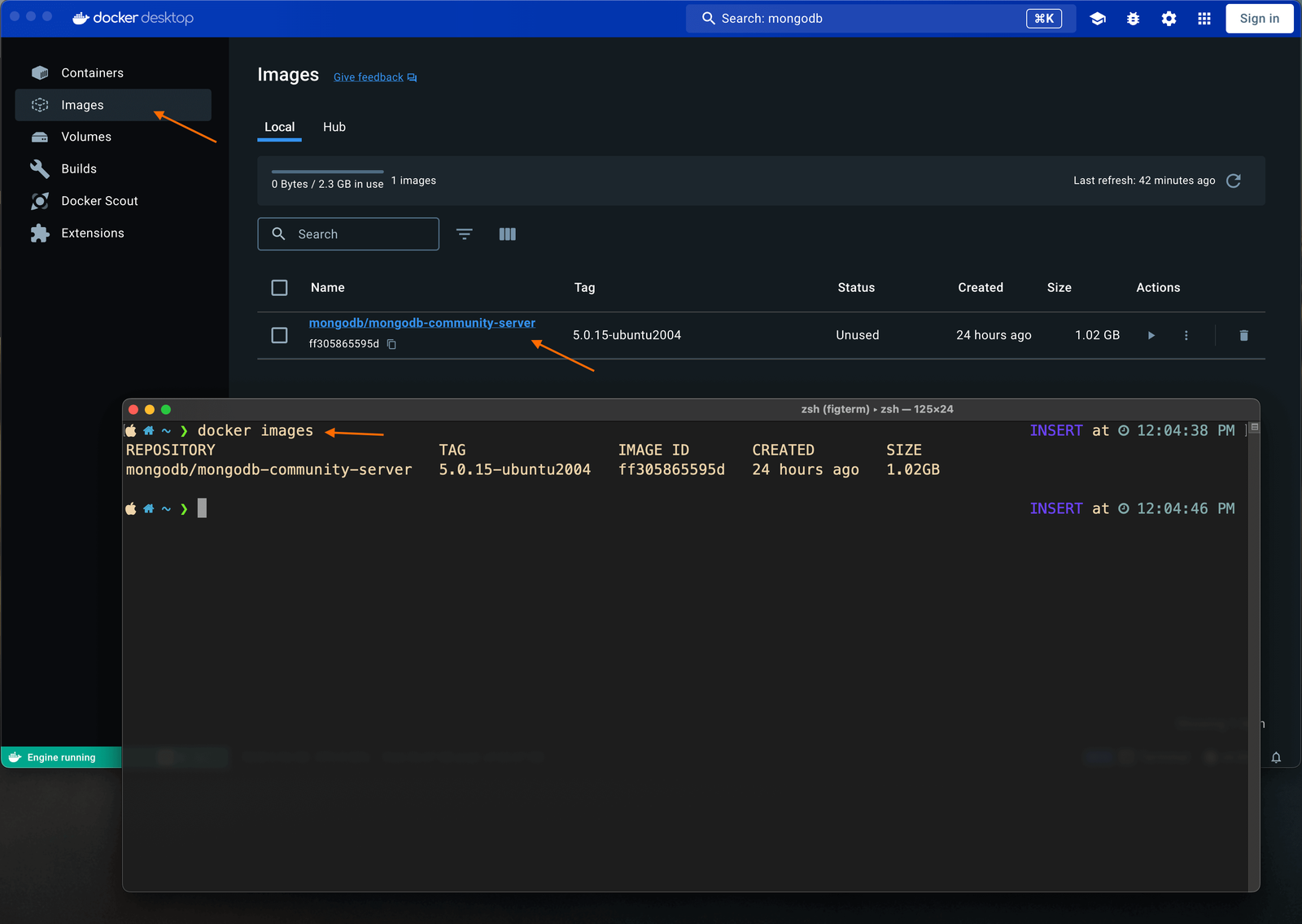
Task: Open the Extensions section
Action: point(92,233)
